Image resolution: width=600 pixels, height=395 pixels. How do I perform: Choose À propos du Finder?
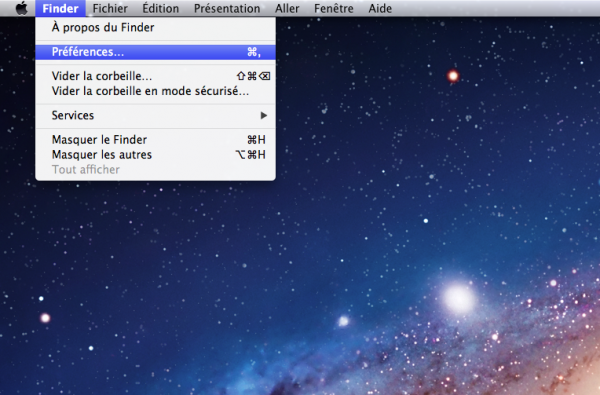[x=155, y=28]
